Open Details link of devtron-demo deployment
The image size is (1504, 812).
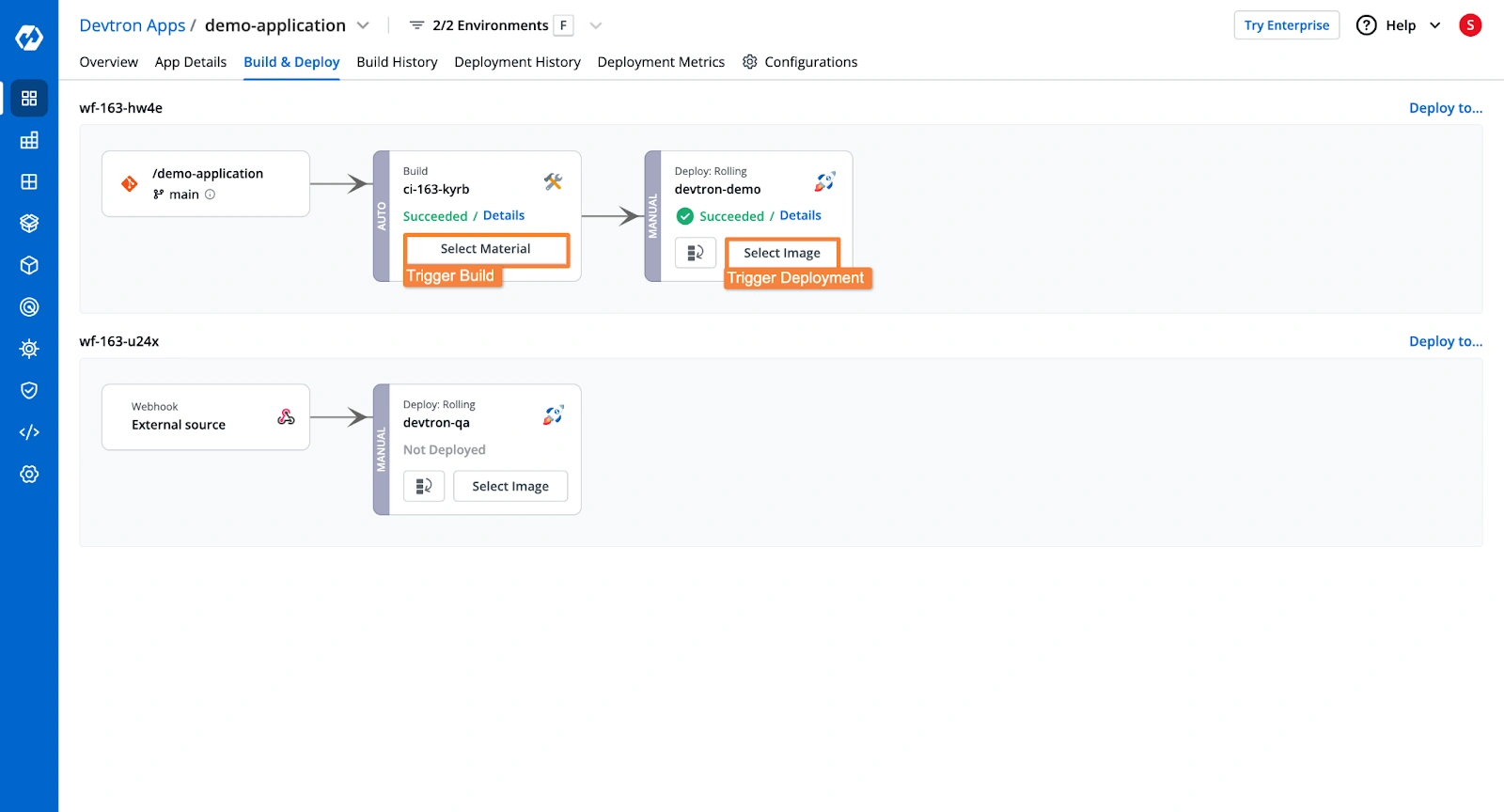coord(800,215)
